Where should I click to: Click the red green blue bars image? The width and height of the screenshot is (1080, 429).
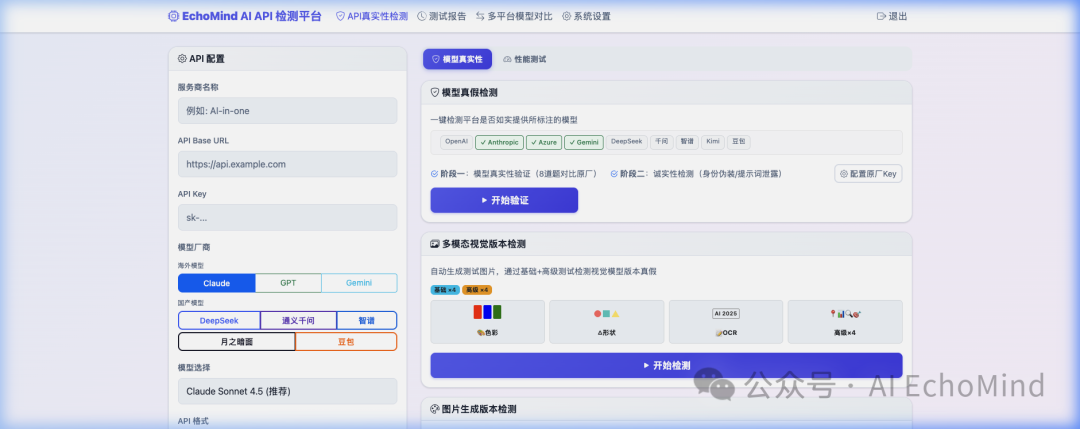[487, 312]
